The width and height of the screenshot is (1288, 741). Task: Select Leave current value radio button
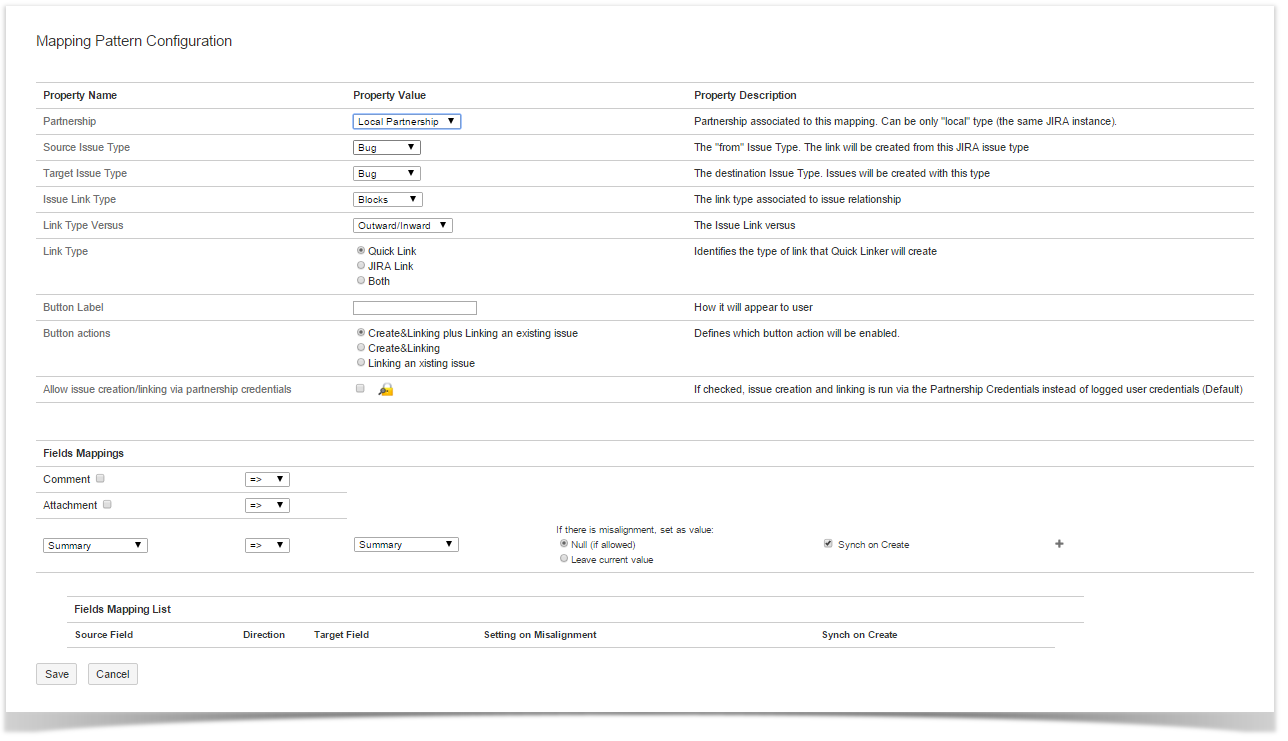pos(564,560)
